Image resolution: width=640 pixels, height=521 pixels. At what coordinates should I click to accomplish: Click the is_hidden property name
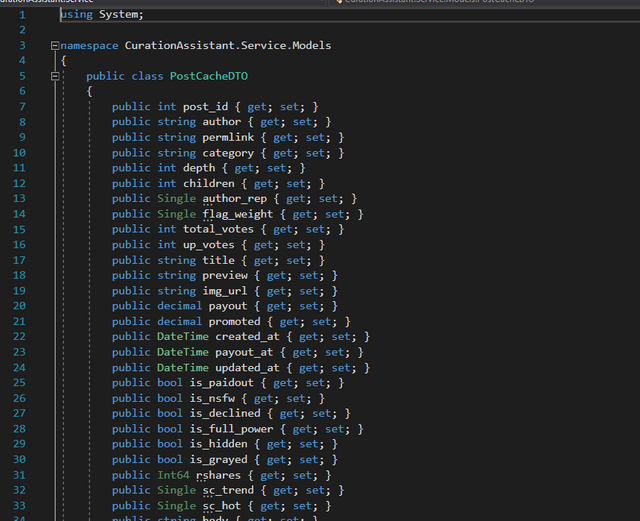coord(218,444)
